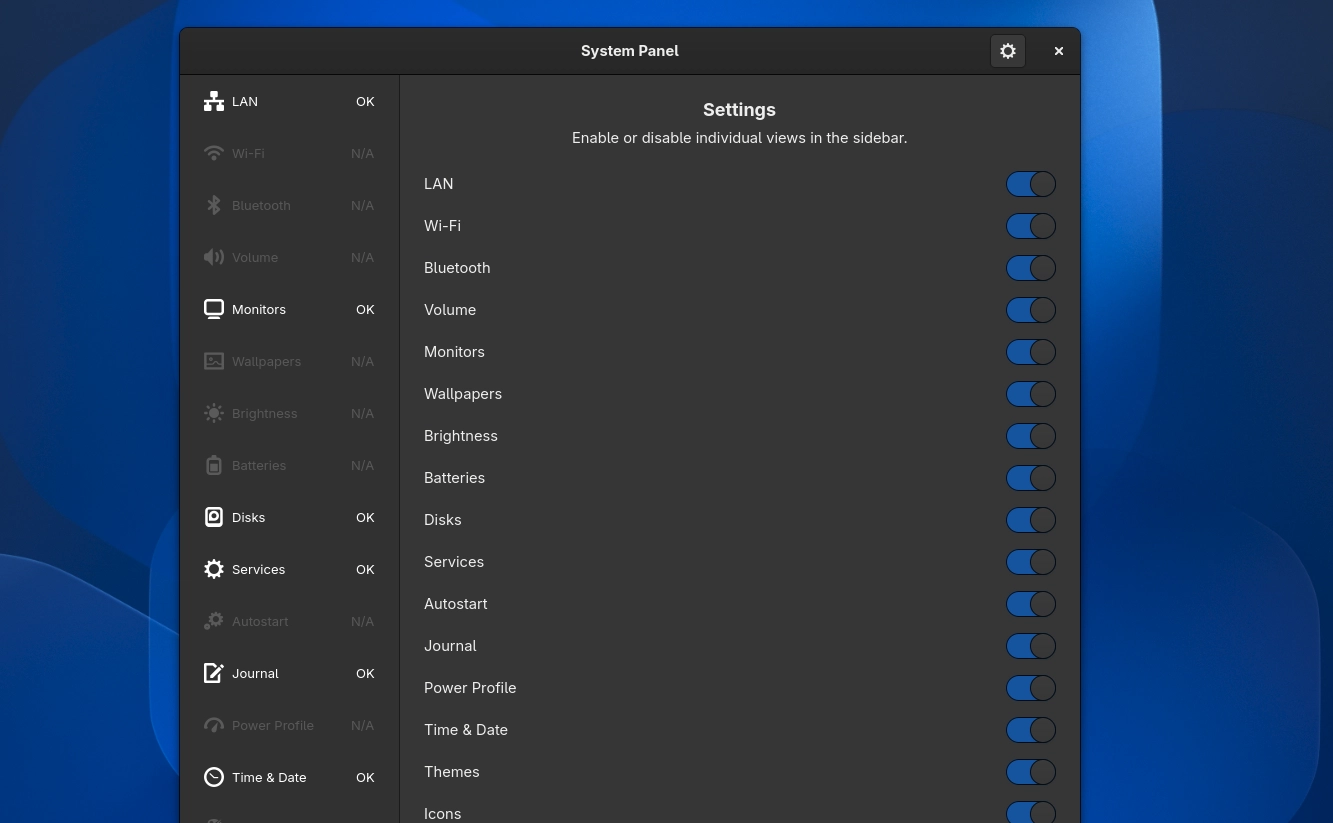Disable the Monitors view switch
1333x823 pixels.
(1031, 352)
